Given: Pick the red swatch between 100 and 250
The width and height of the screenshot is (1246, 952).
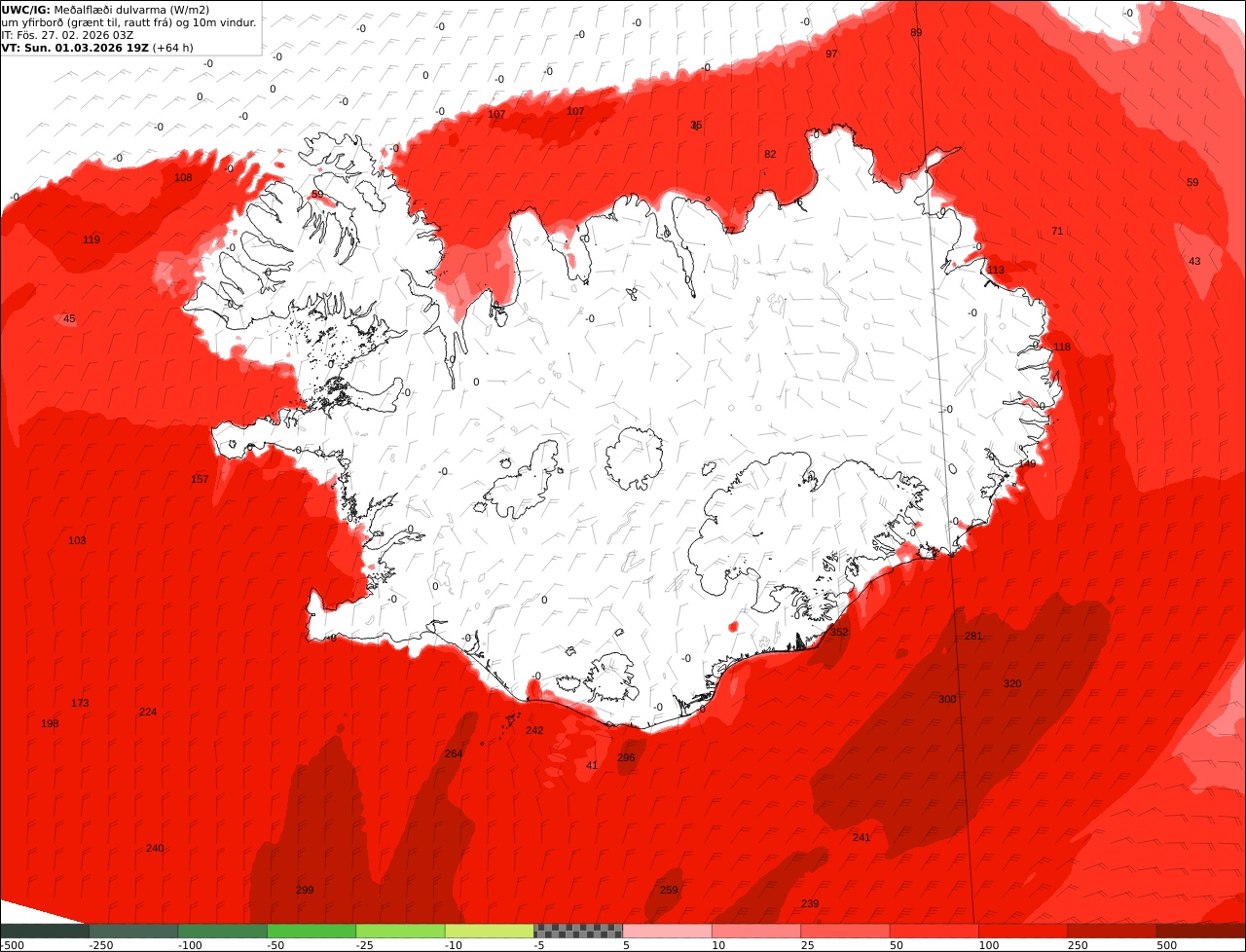Looking at the screenshot, I should (1023, 931).
